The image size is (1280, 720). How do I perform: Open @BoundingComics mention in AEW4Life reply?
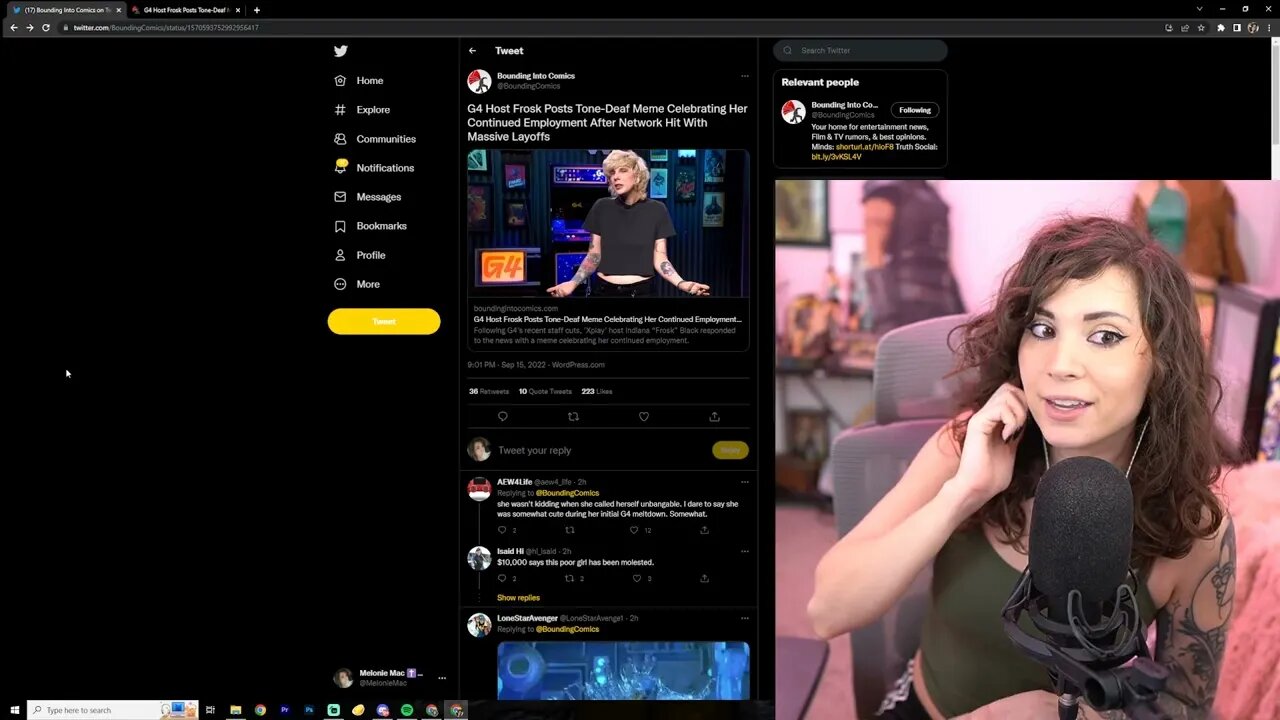(567, 493)
